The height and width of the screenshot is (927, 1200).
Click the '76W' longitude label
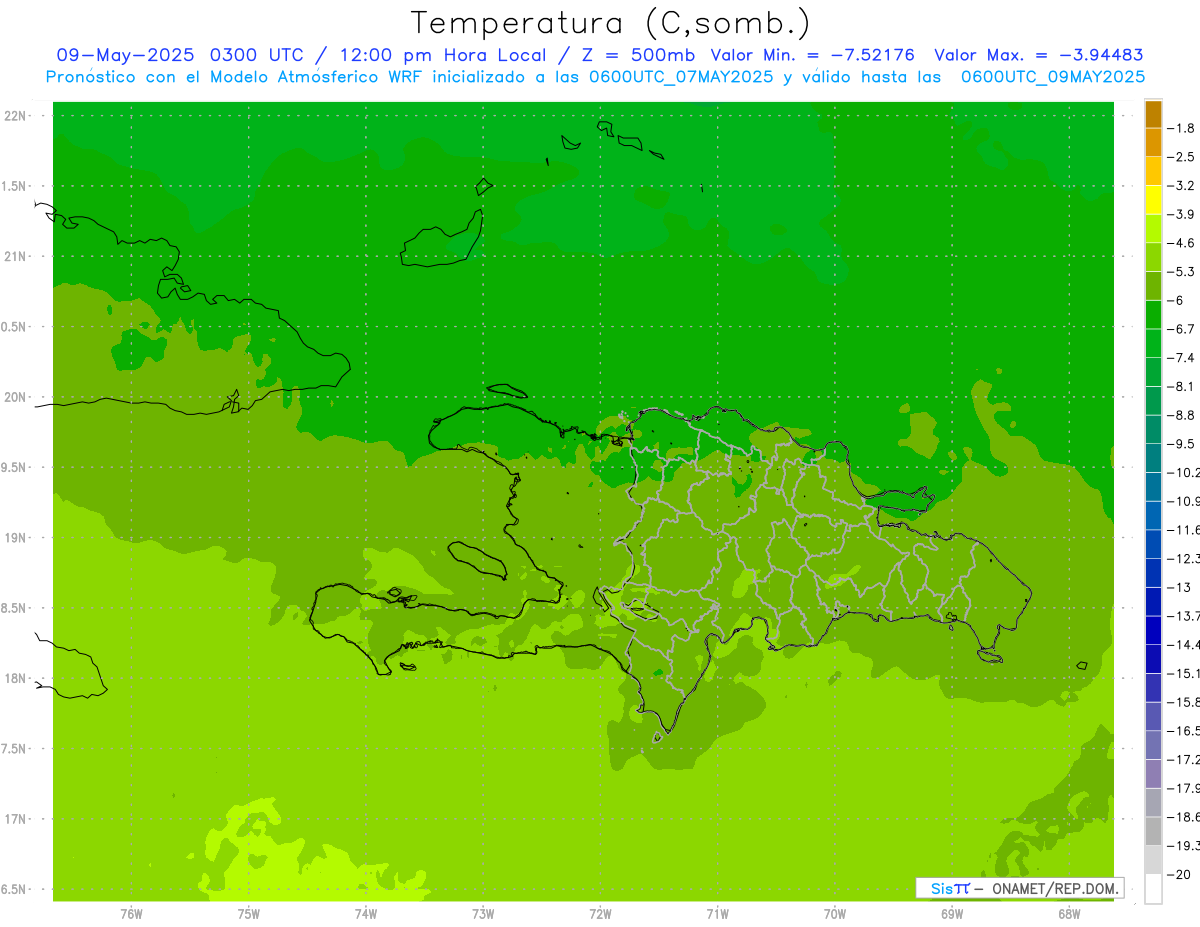[x=131, y=914]
